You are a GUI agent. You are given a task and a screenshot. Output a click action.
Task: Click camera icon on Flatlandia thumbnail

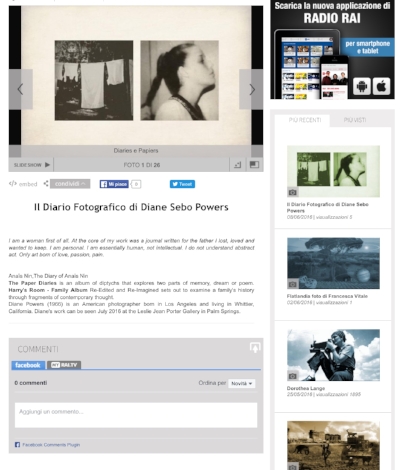pos(293,284)
